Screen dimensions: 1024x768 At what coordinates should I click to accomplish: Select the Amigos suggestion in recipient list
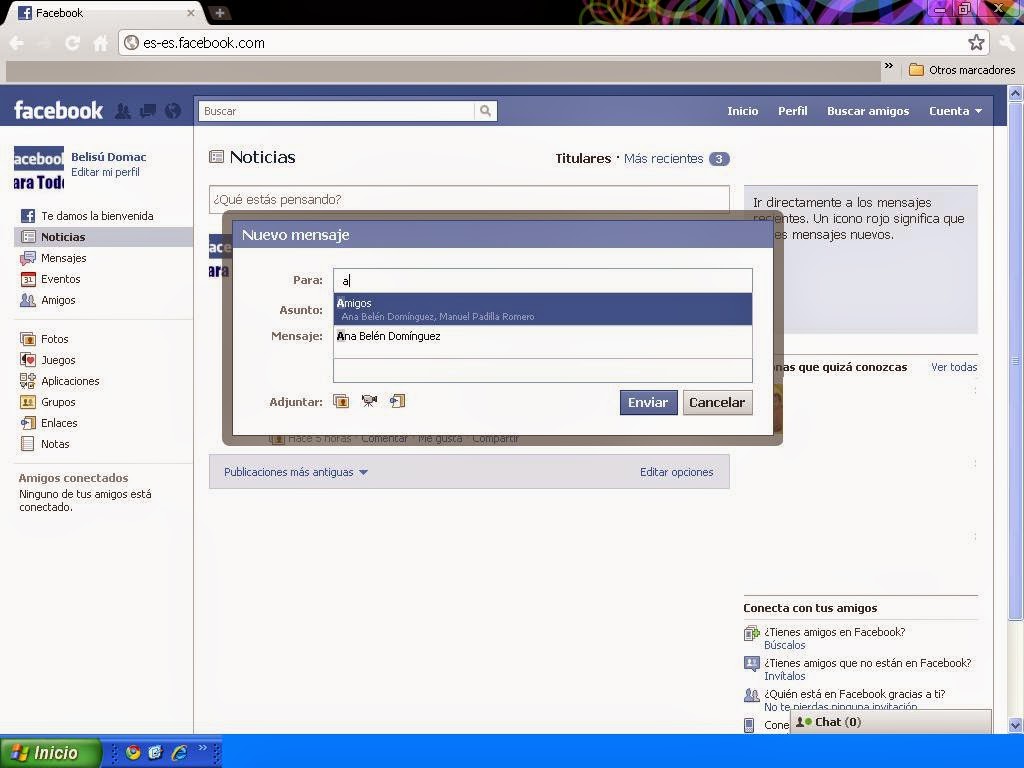pyautogui.click(x=543, y=309)
